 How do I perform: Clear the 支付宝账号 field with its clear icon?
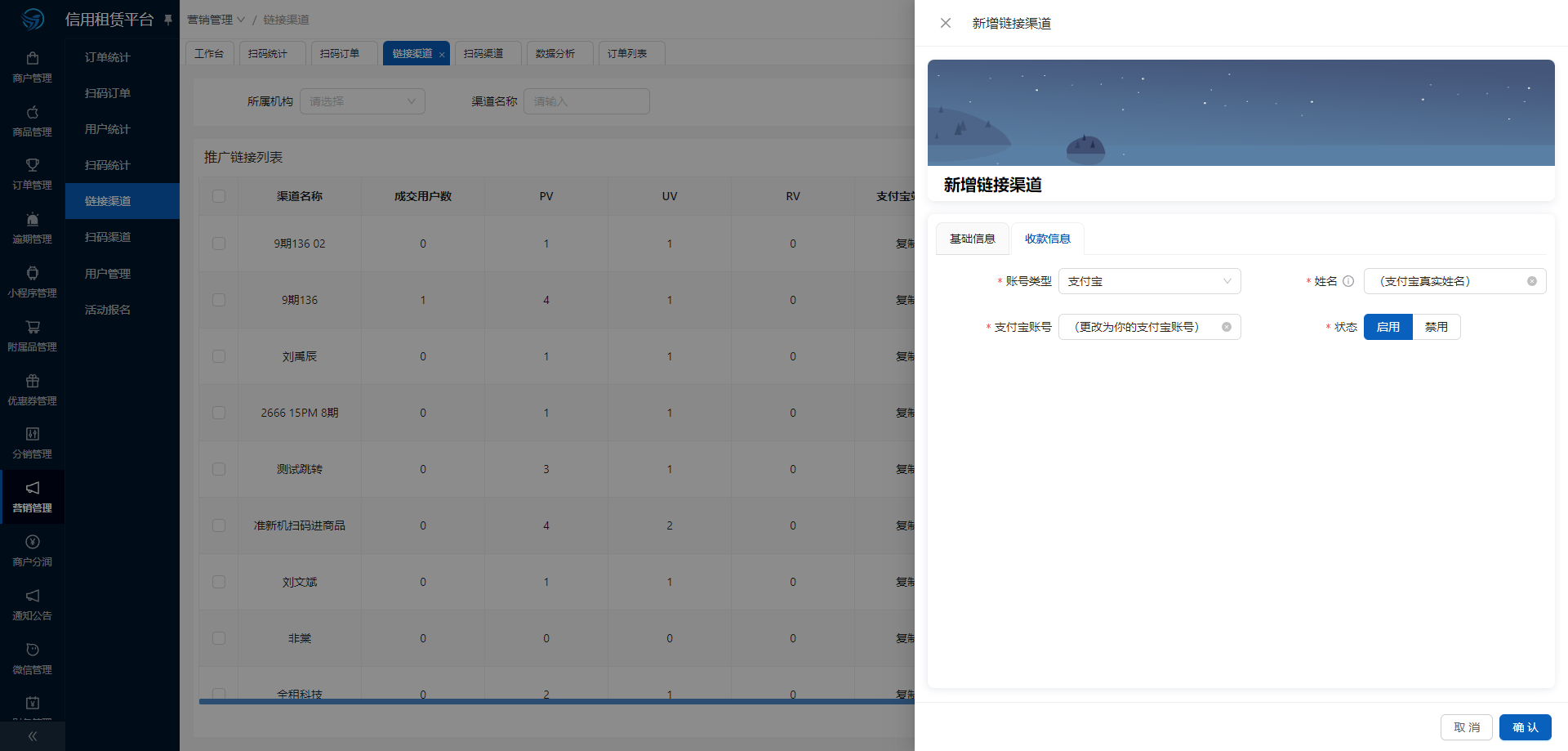1227,327
